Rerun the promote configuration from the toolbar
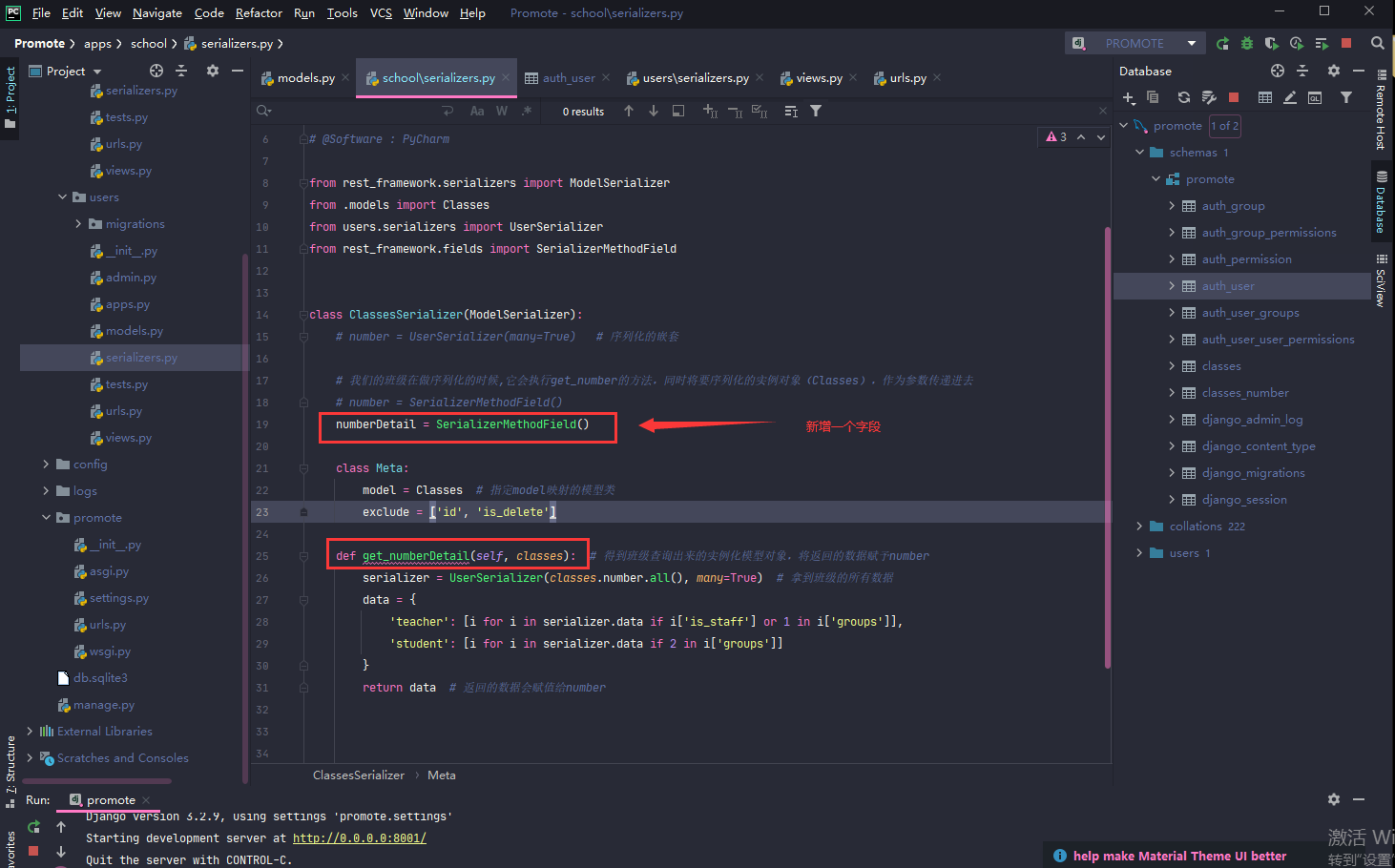The height and width of the screenshot is (868, 1395). (x=1222, y=43)
